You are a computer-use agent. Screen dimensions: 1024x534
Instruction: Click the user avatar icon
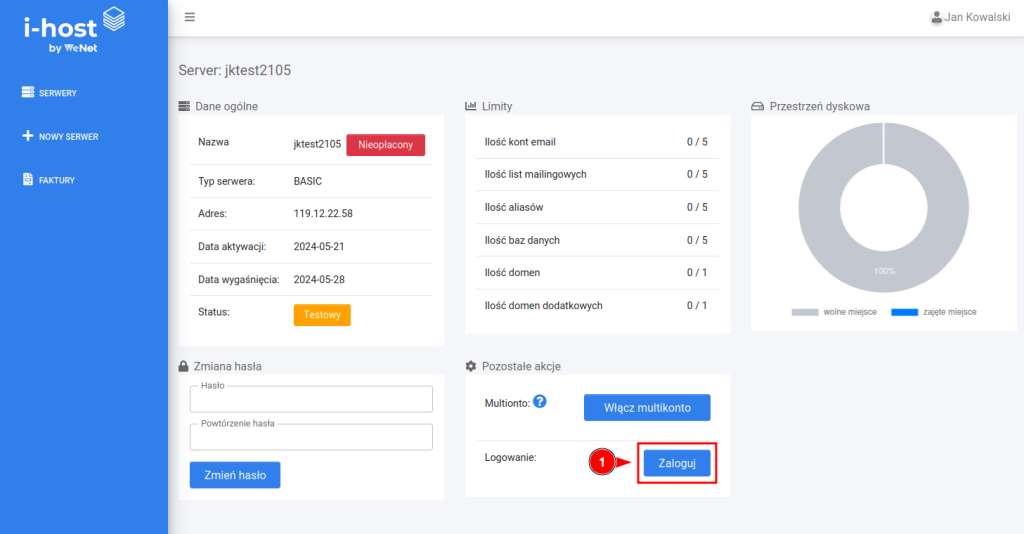[x=936, y=17]
